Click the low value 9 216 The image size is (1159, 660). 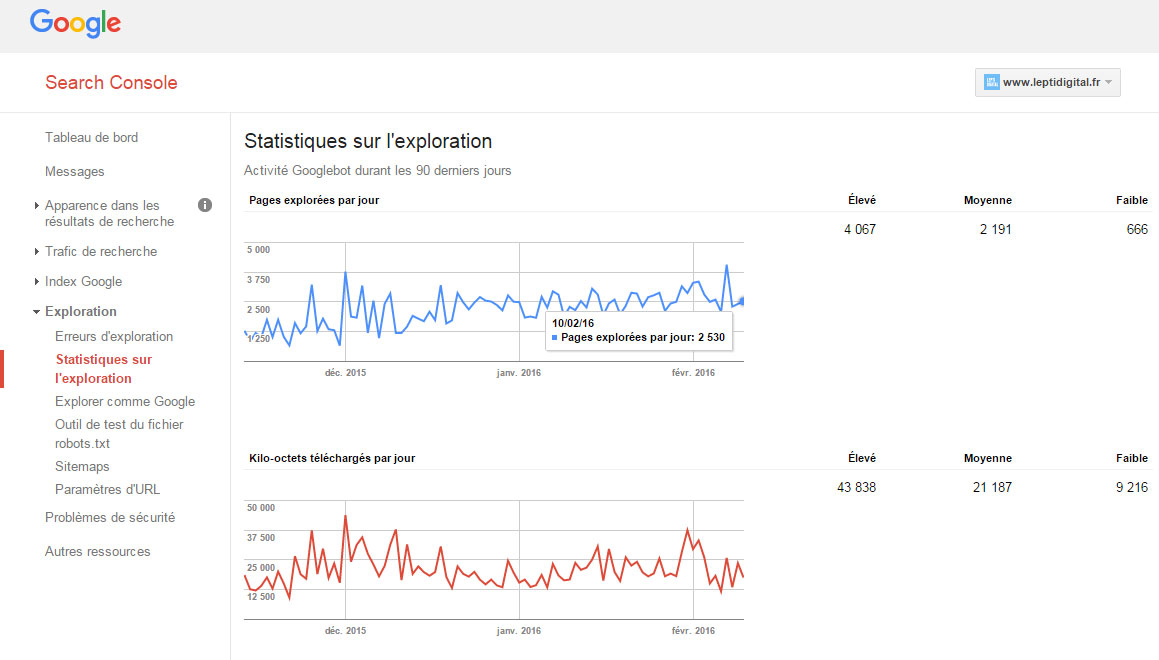tap(1132, 488)
